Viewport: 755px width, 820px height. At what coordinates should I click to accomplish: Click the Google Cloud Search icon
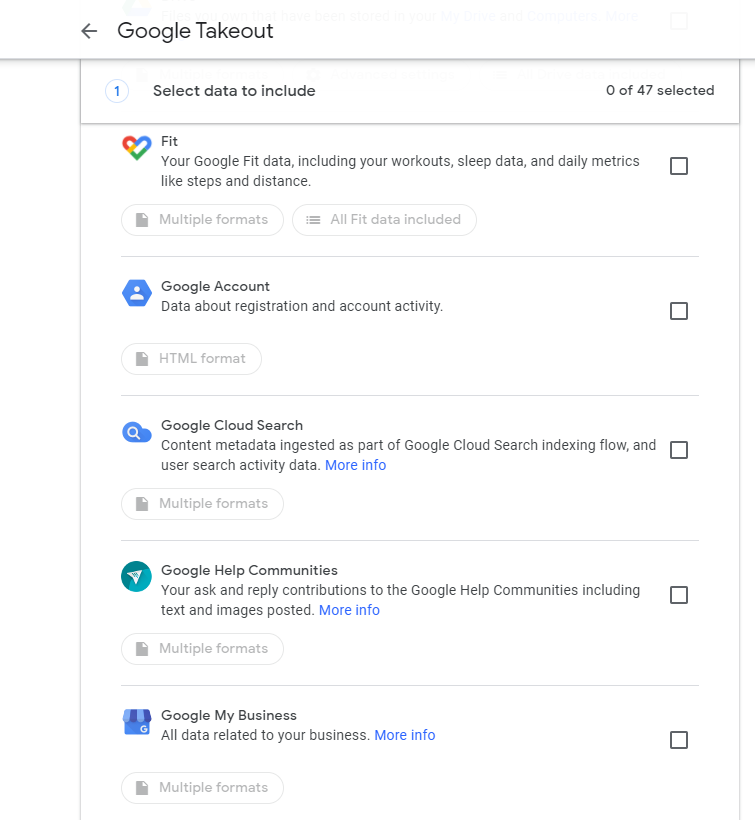(x=136, y=432)
